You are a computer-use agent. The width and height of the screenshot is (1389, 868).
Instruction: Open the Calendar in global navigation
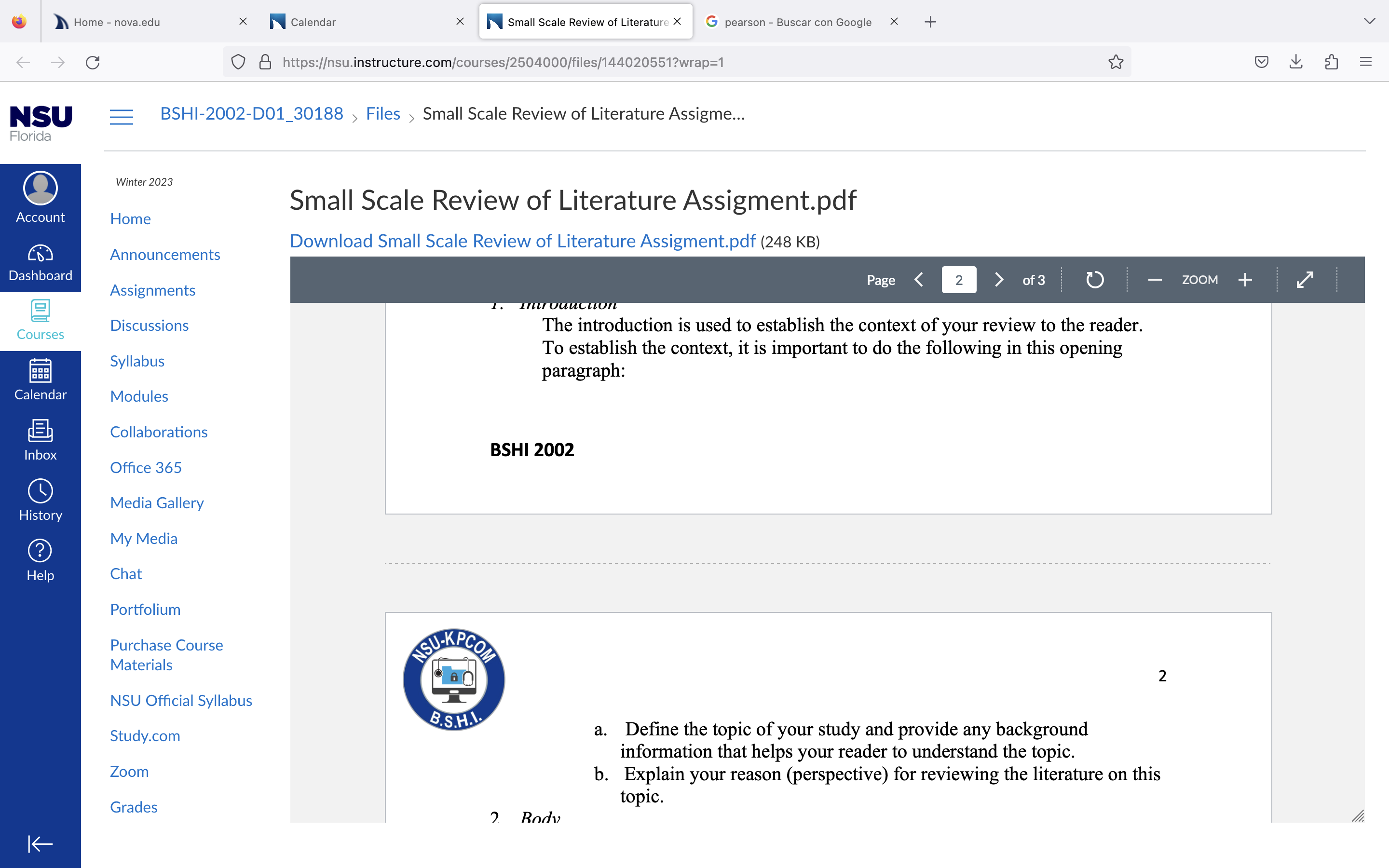(x=40, y=380)
